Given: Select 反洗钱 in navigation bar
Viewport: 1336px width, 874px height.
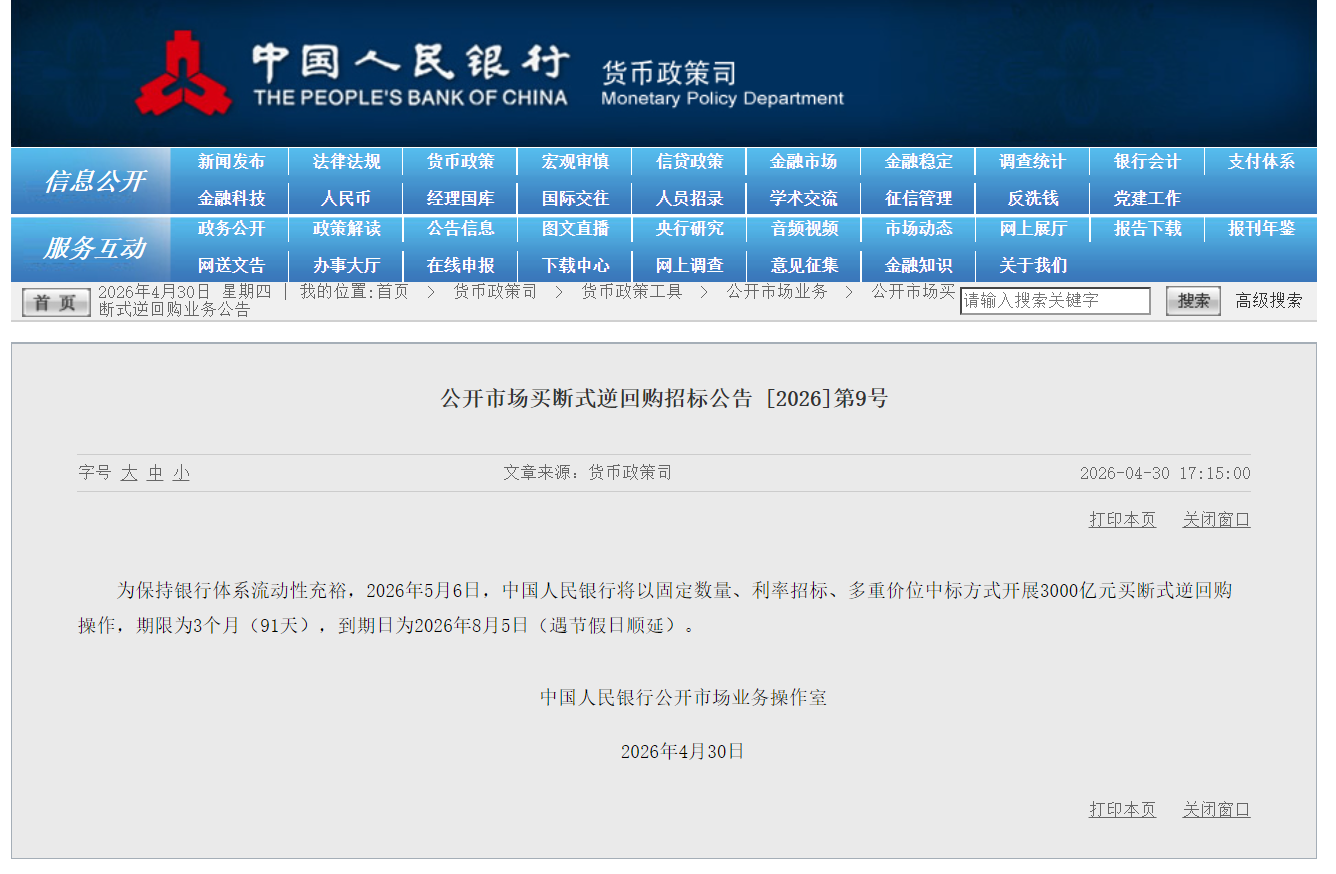Looking at the screenshot, I should pyautogui.click(x=1033, y=198).
